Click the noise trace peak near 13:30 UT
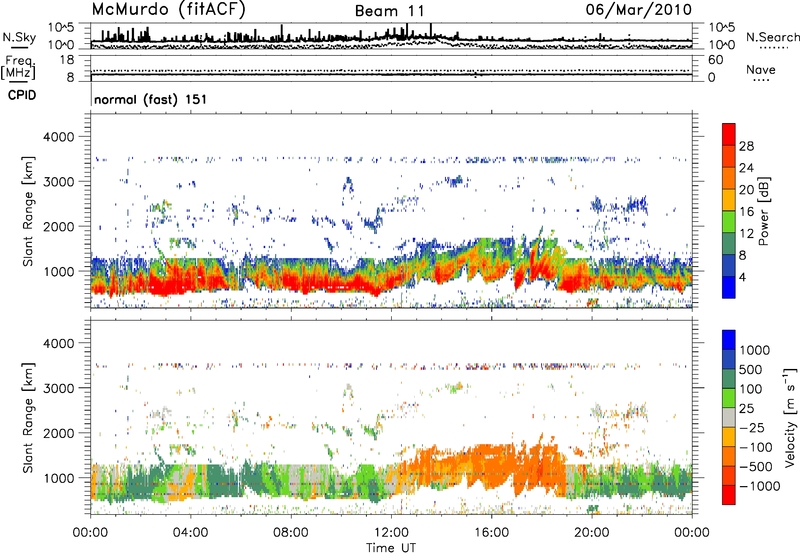Viewport: 800px width, 554px height. [x=431, y=30]
